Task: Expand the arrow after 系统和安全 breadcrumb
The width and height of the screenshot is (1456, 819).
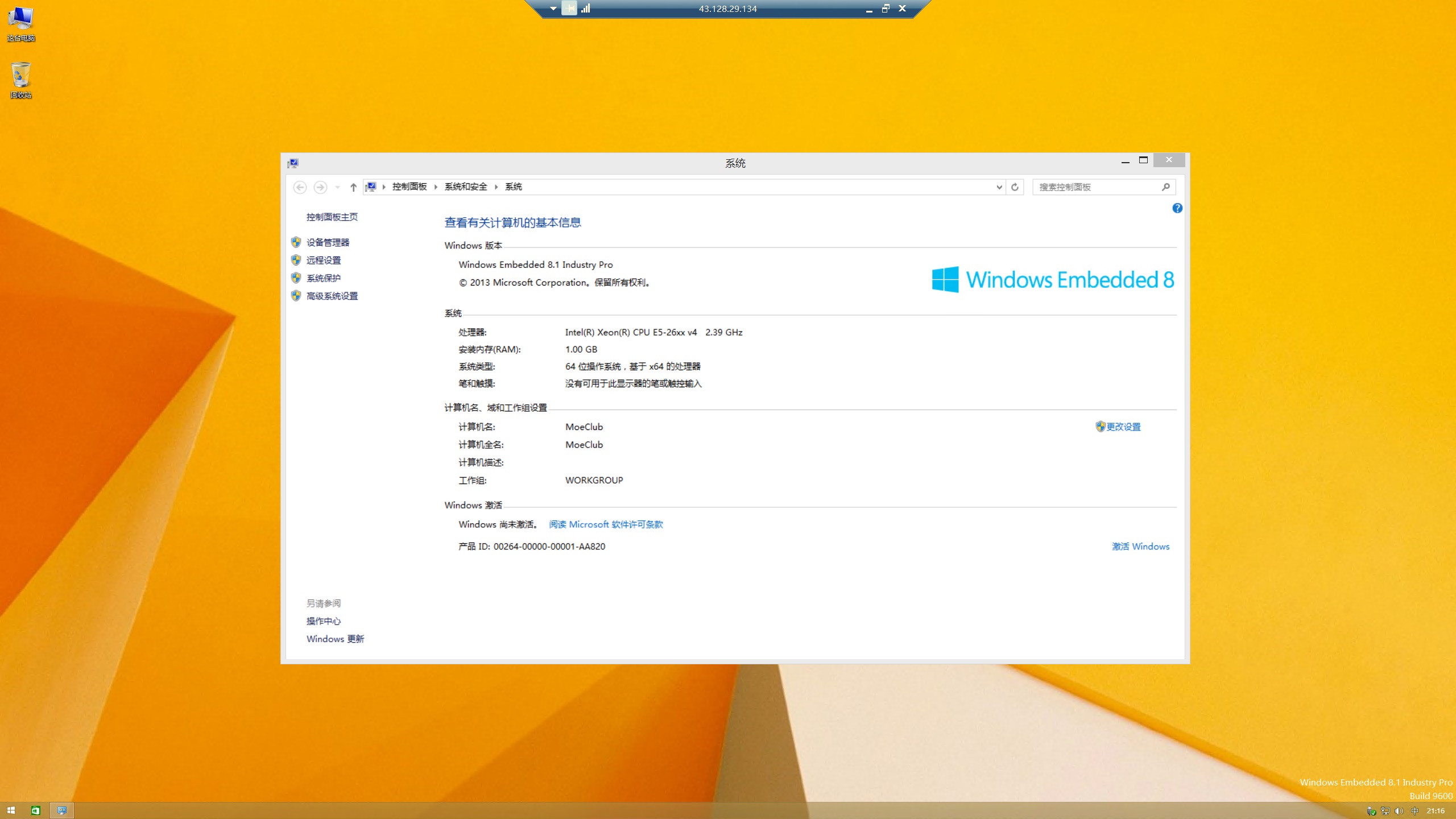Action: click(496, 187)
